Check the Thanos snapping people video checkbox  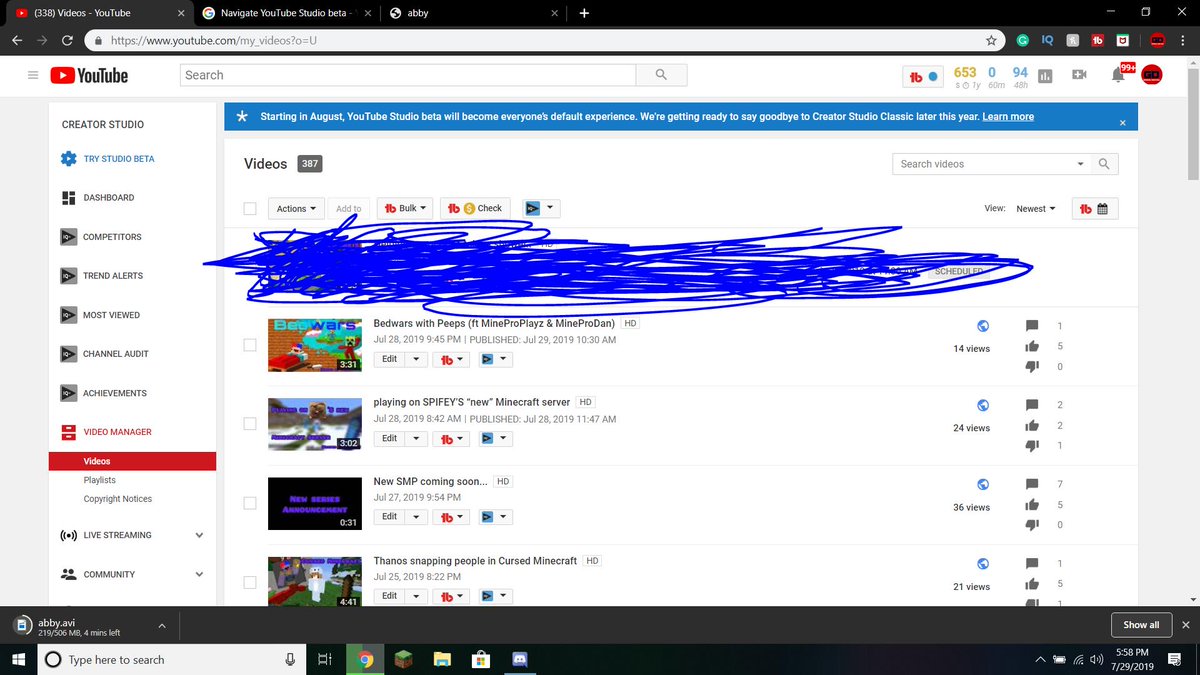click(x=250, y=582)
